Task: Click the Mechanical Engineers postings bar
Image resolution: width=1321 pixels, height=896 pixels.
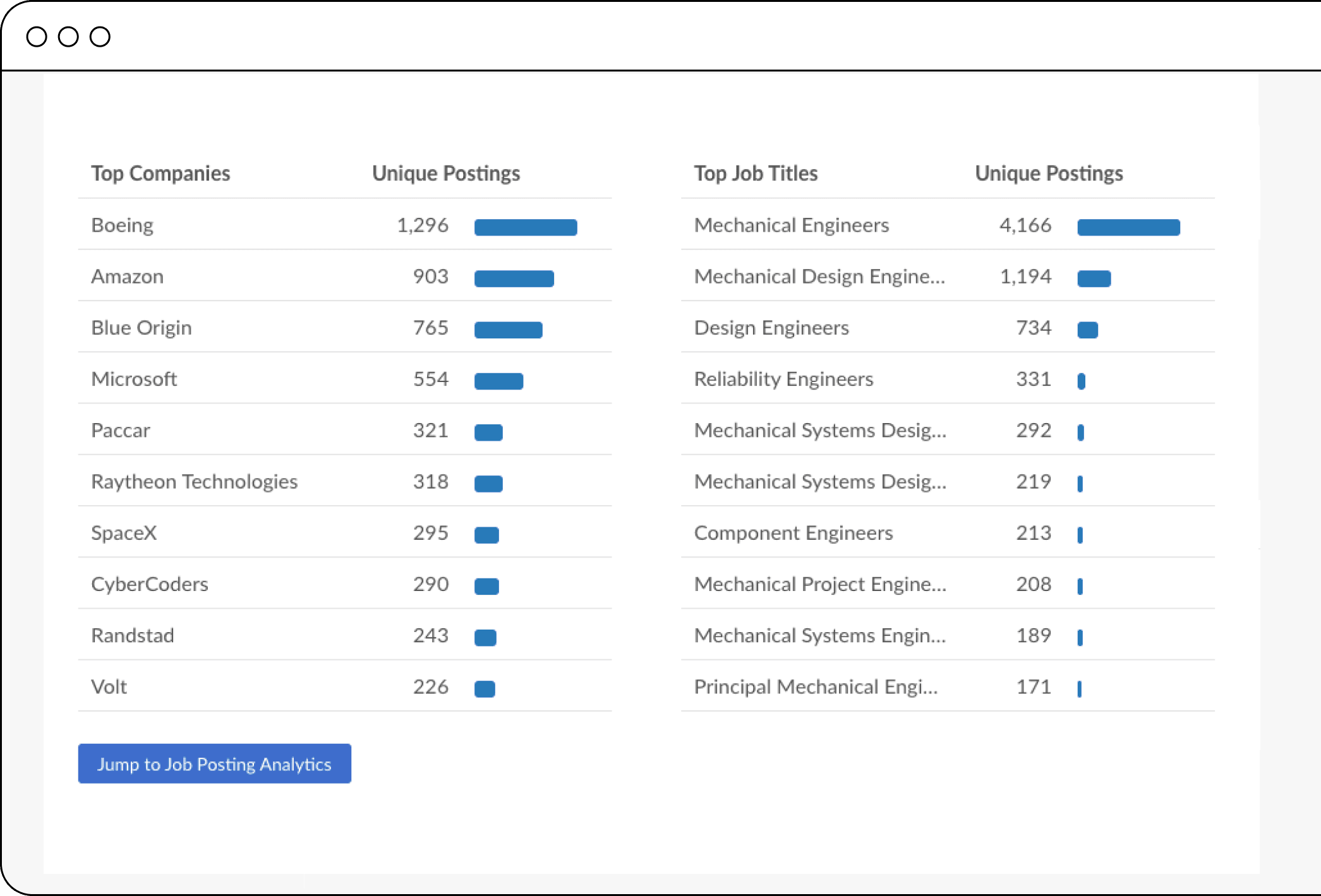Action: [1128, 227]
